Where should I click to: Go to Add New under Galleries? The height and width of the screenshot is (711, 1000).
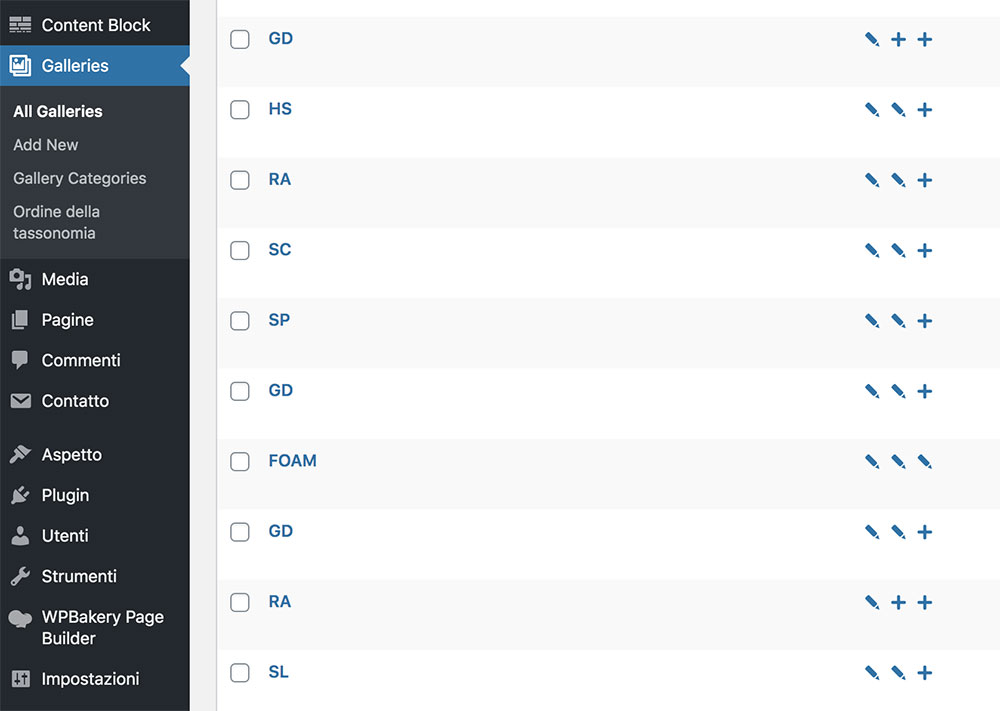coord(46,145)
